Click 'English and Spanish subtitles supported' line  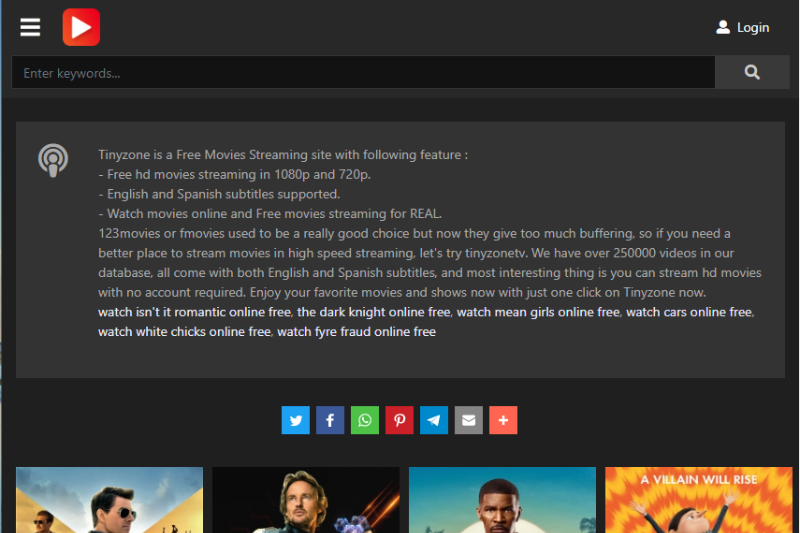(219, 194)
